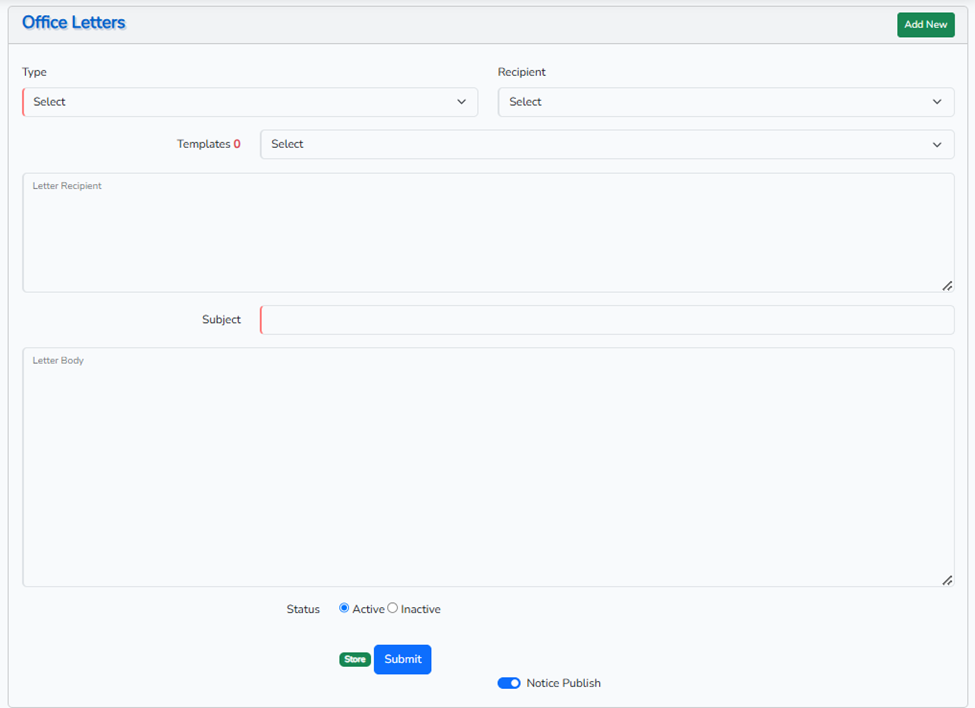This screenshot has height=708, width=975.
Task: Click the Recipient field label
Action: (x=522, y=72)
